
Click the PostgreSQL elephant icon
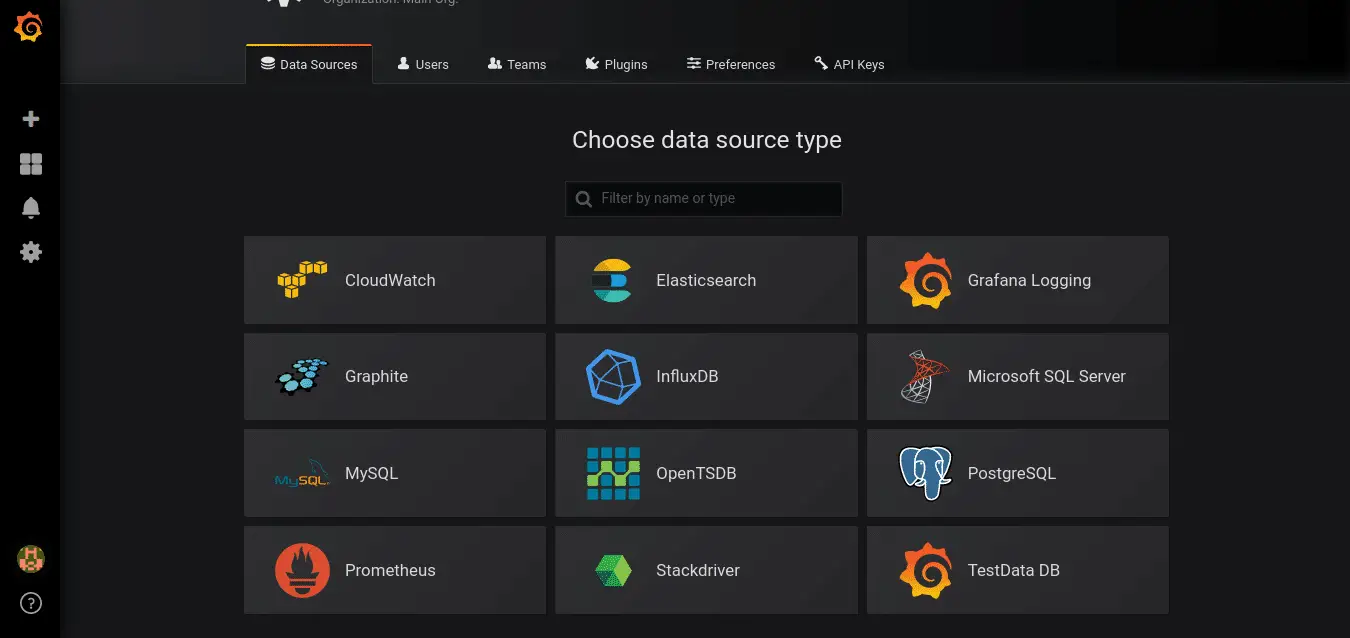click(924, 472)
